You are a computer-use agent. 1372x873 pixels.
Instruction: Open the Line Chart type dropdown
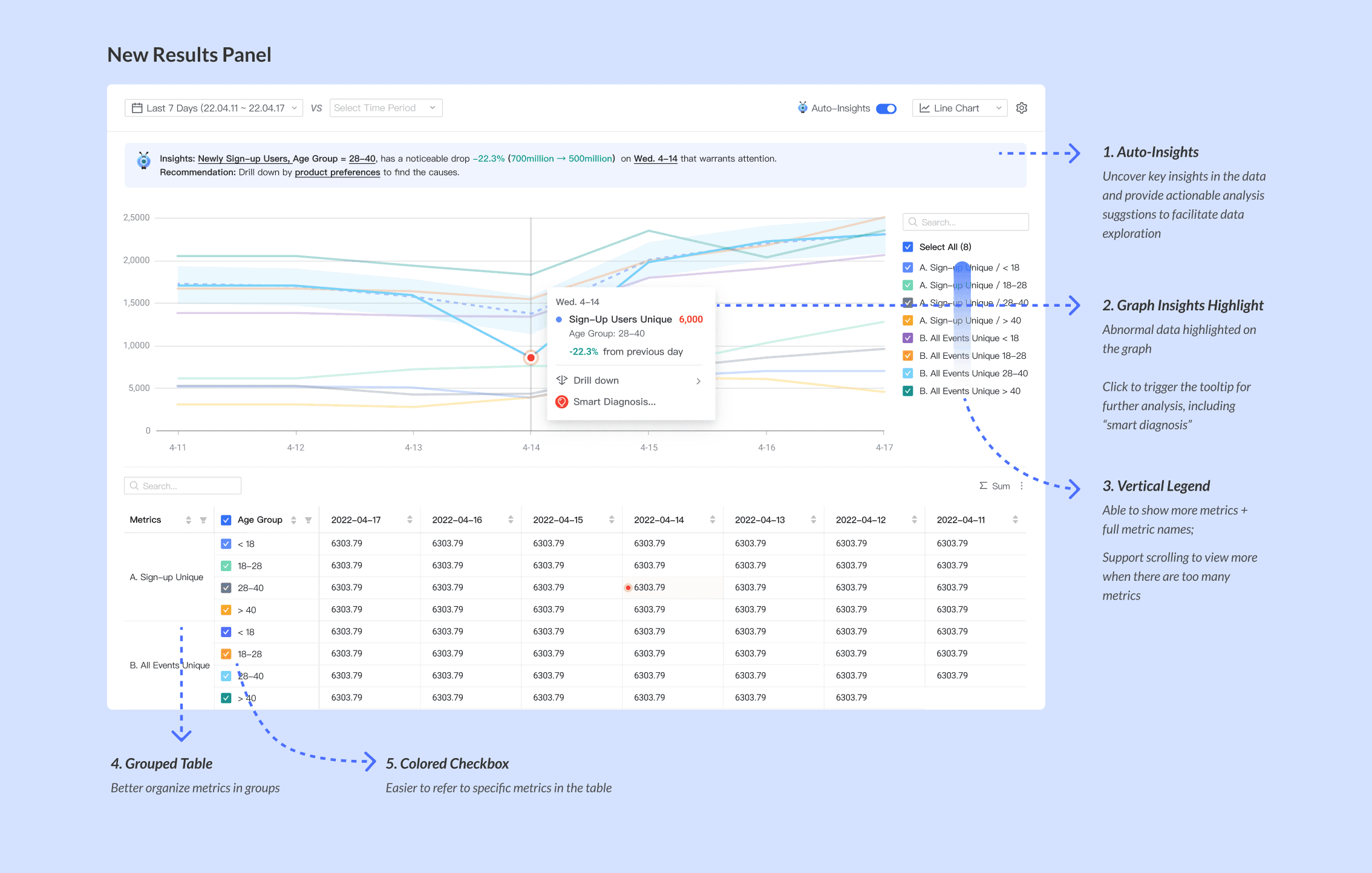click(959, 108)
